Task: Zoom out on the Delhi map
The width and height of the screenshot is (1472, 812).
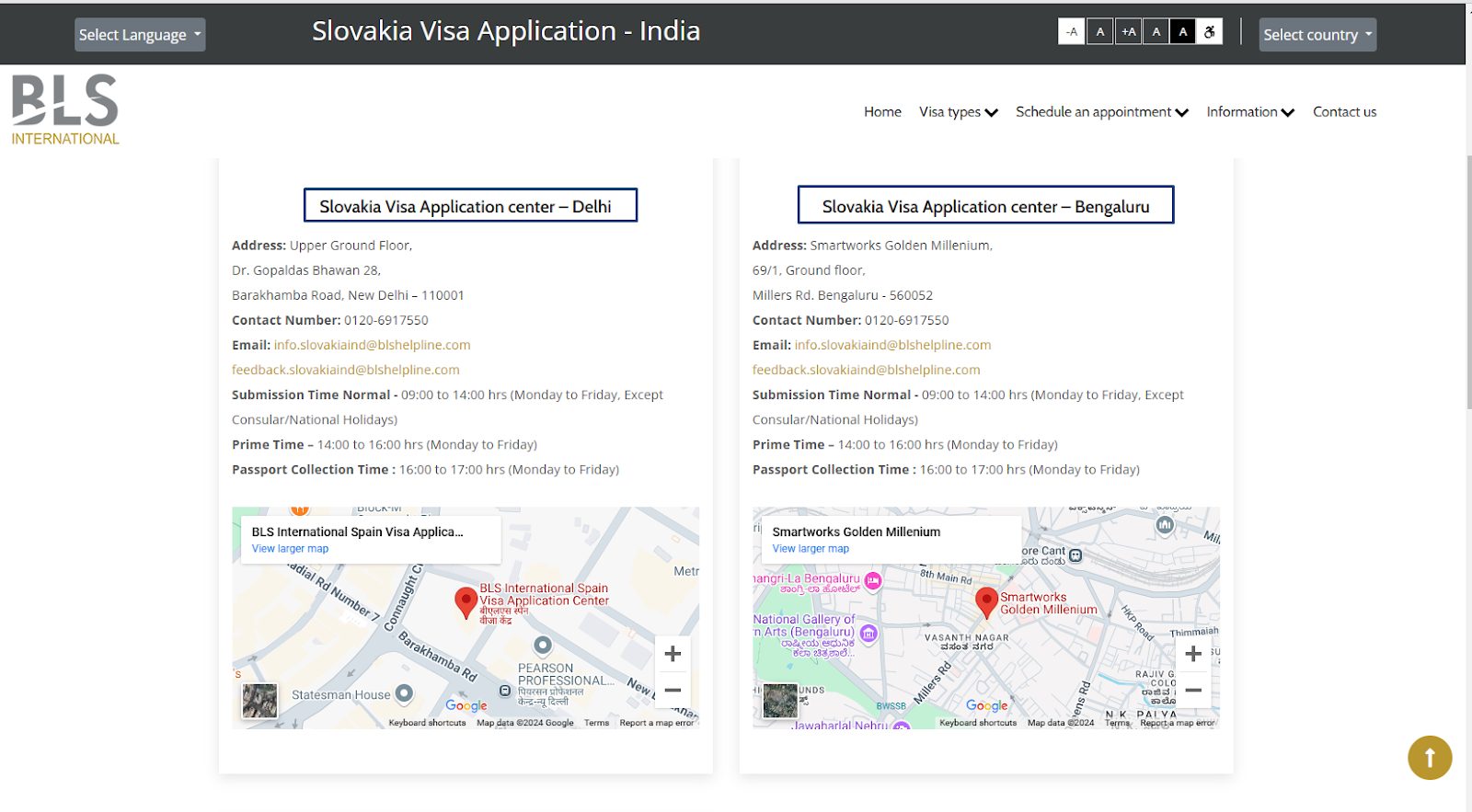Action: (x=673, y=690)
